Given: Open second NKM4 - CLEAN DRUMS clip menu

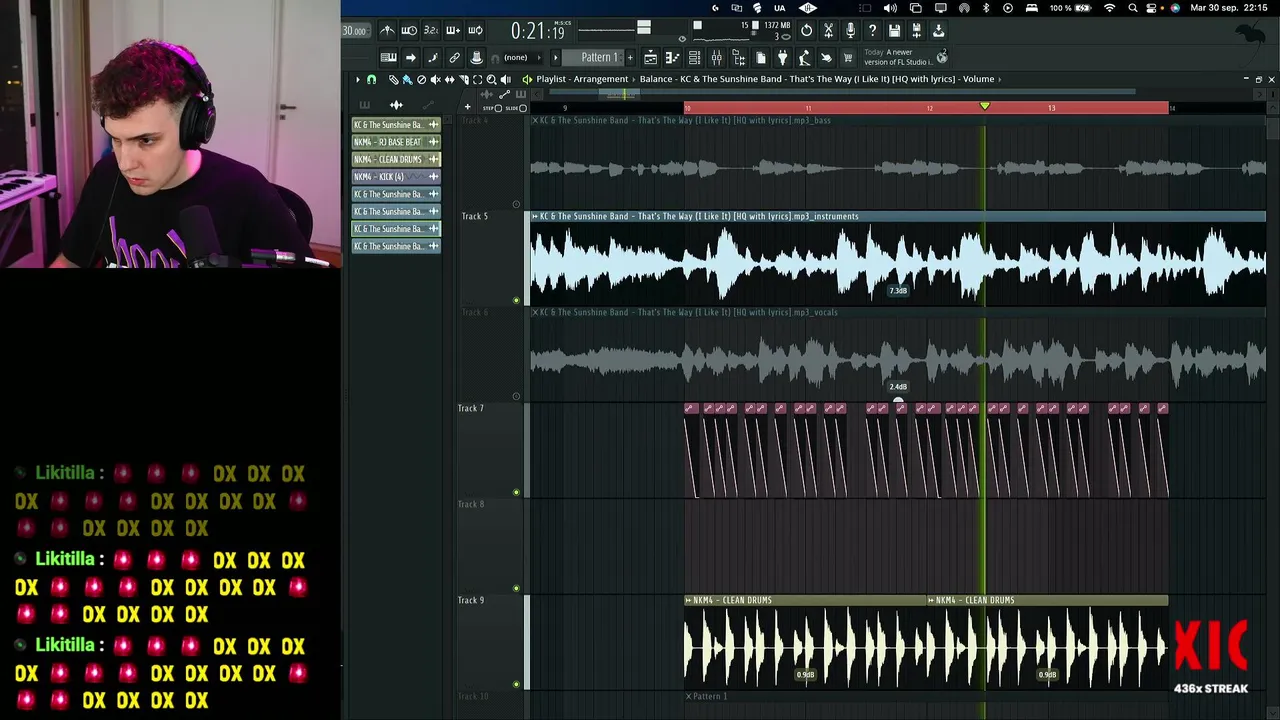Looking at the screenshot, I should (932, 600).
